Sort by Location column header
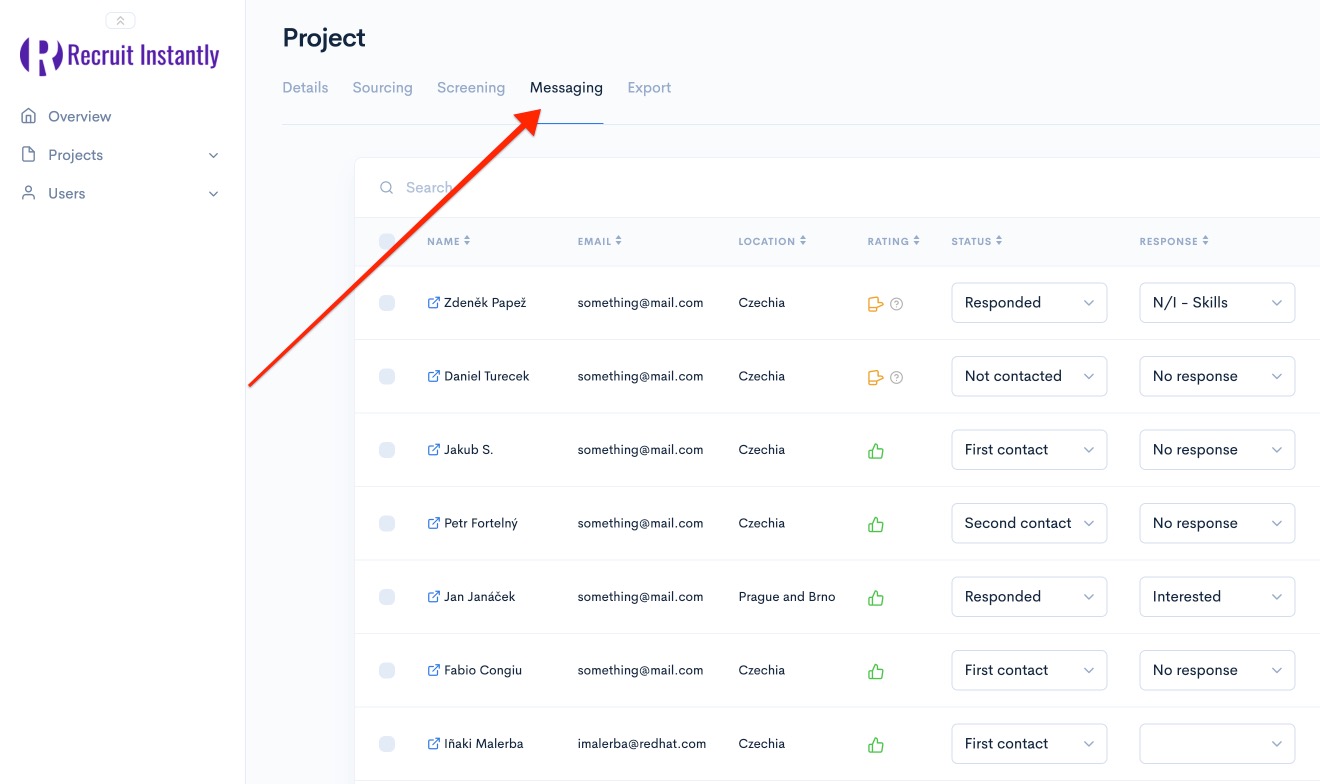The image size is (1320, 784). (x=772, y=241)
